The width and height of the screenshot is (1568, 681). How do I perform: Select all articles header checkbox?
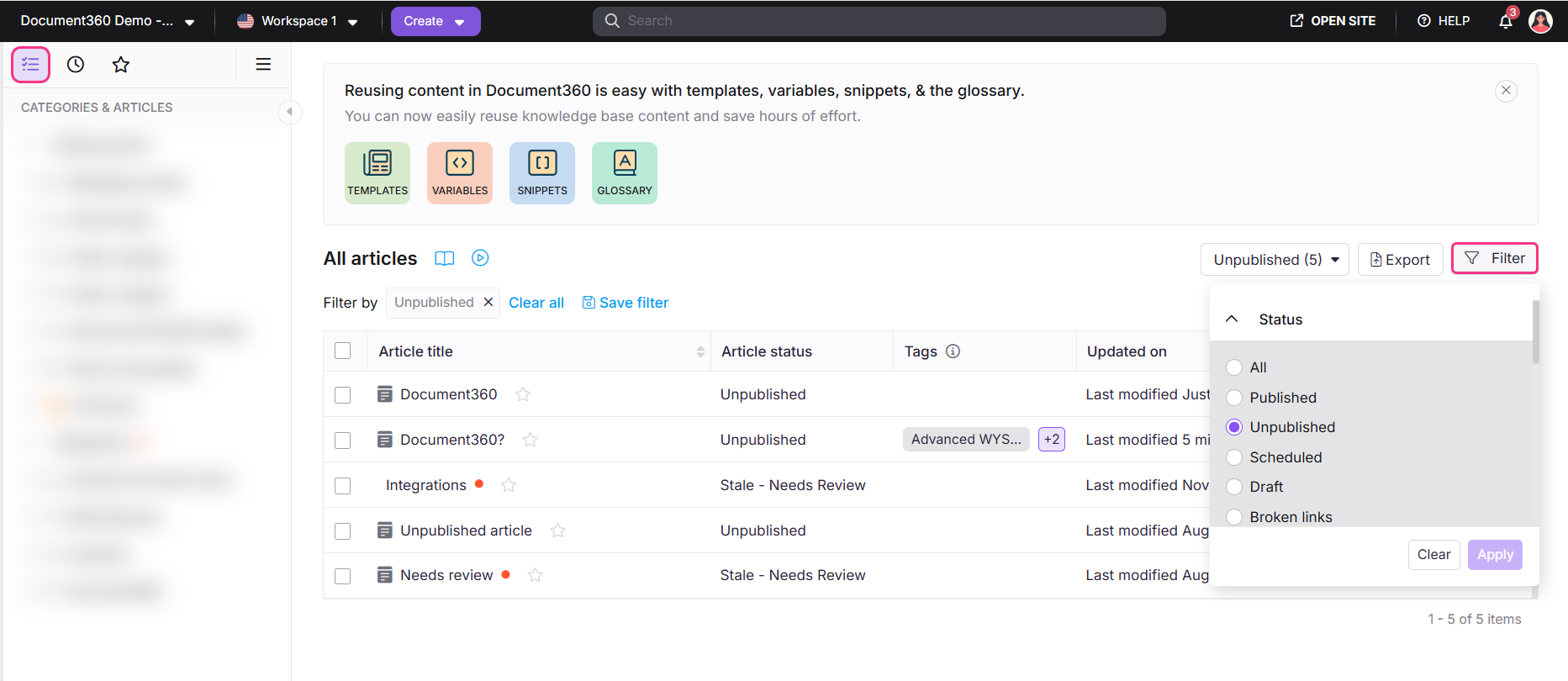point(343,351)
